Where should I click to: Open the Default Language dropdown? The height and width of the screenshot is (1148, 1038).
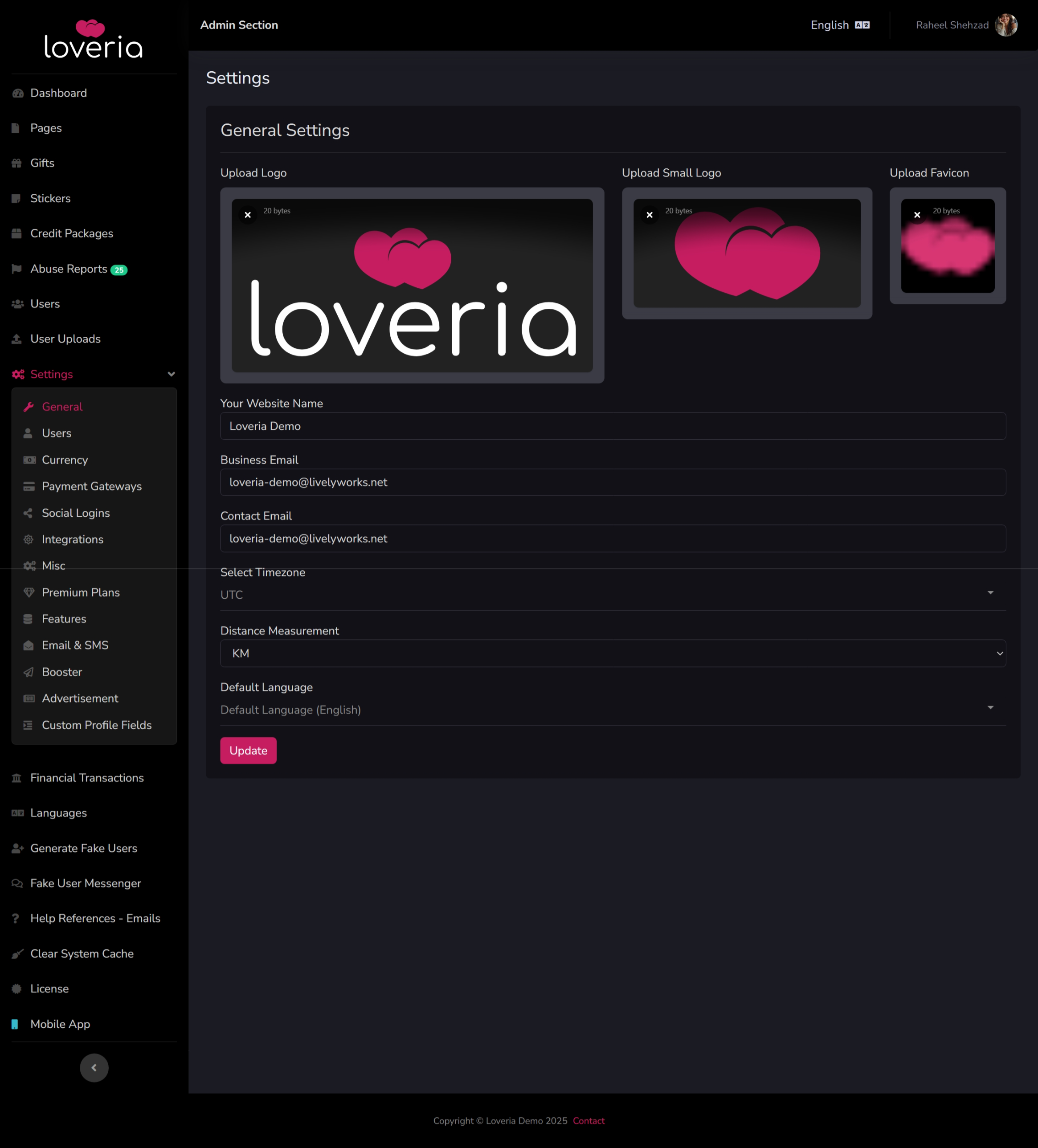click(613, 710)
